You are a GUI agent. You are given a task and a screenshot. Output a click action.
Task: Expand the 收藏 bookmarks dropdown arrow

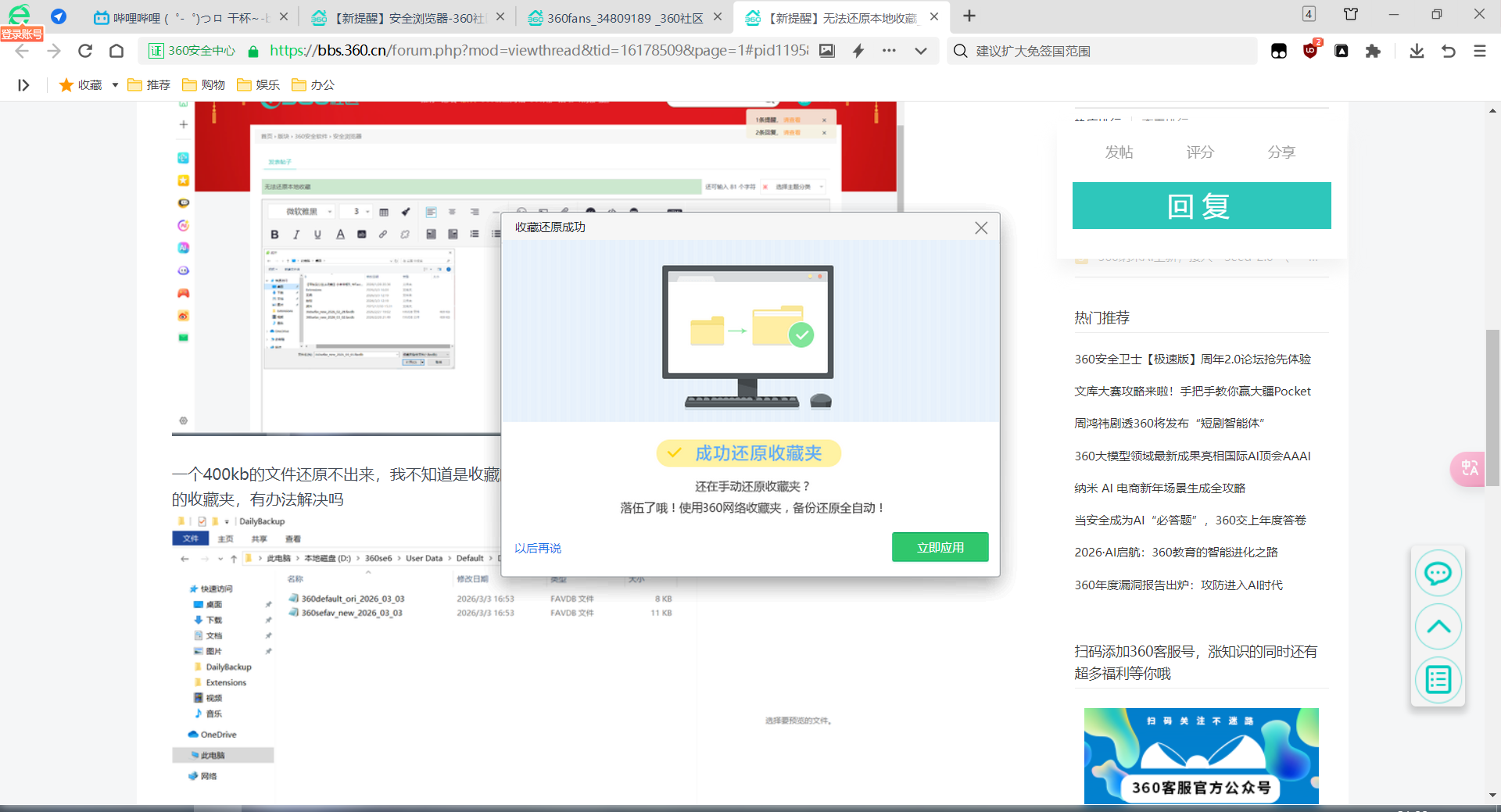pos(113,84)
